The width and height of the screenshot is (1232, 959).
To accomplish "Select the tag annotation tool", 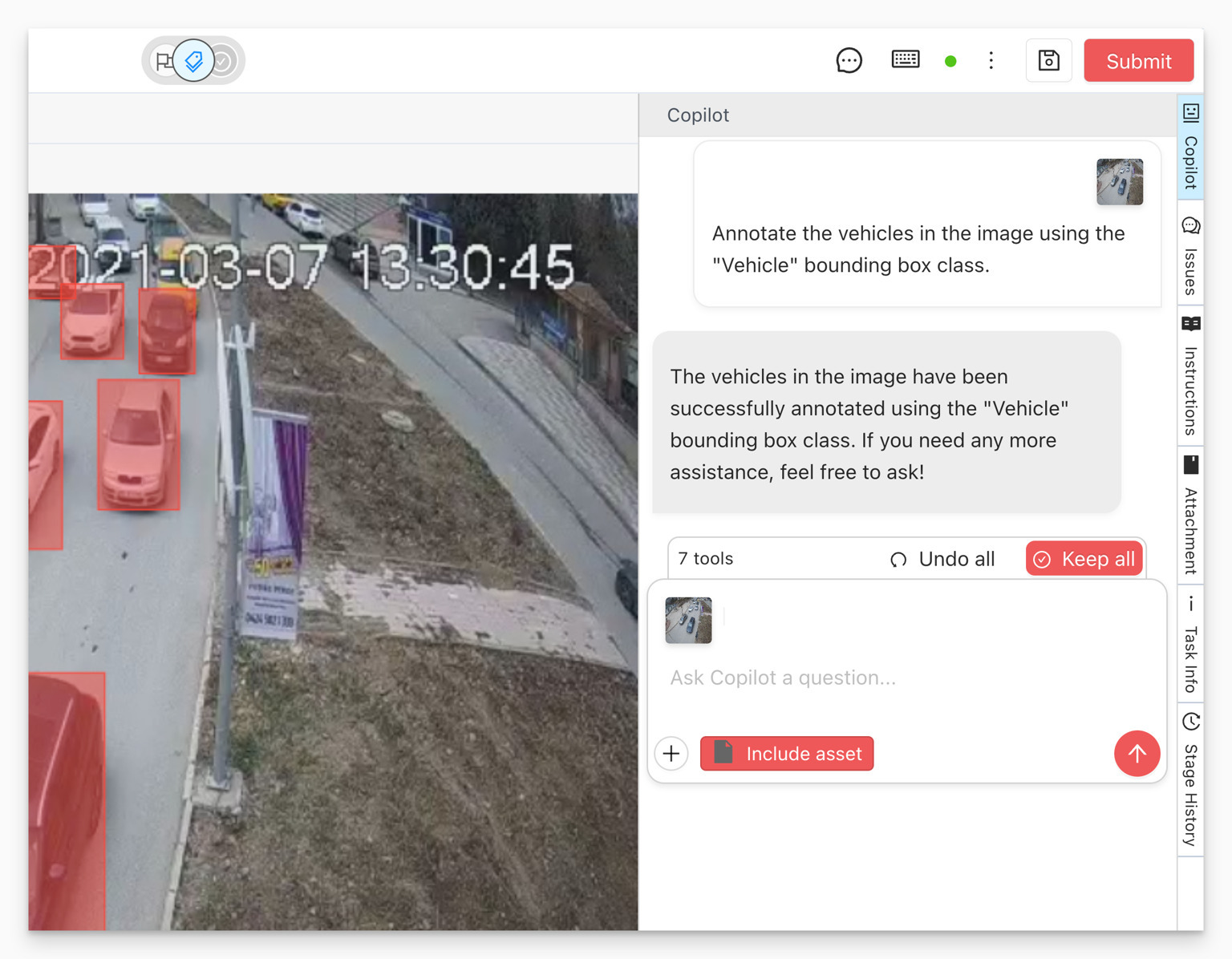I will pyautogui.click(x=193, y=60).
